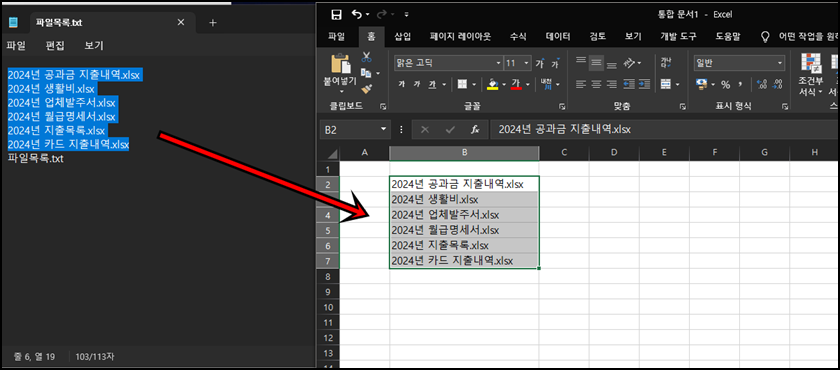Click the Align Right icon

click(611, 84)
